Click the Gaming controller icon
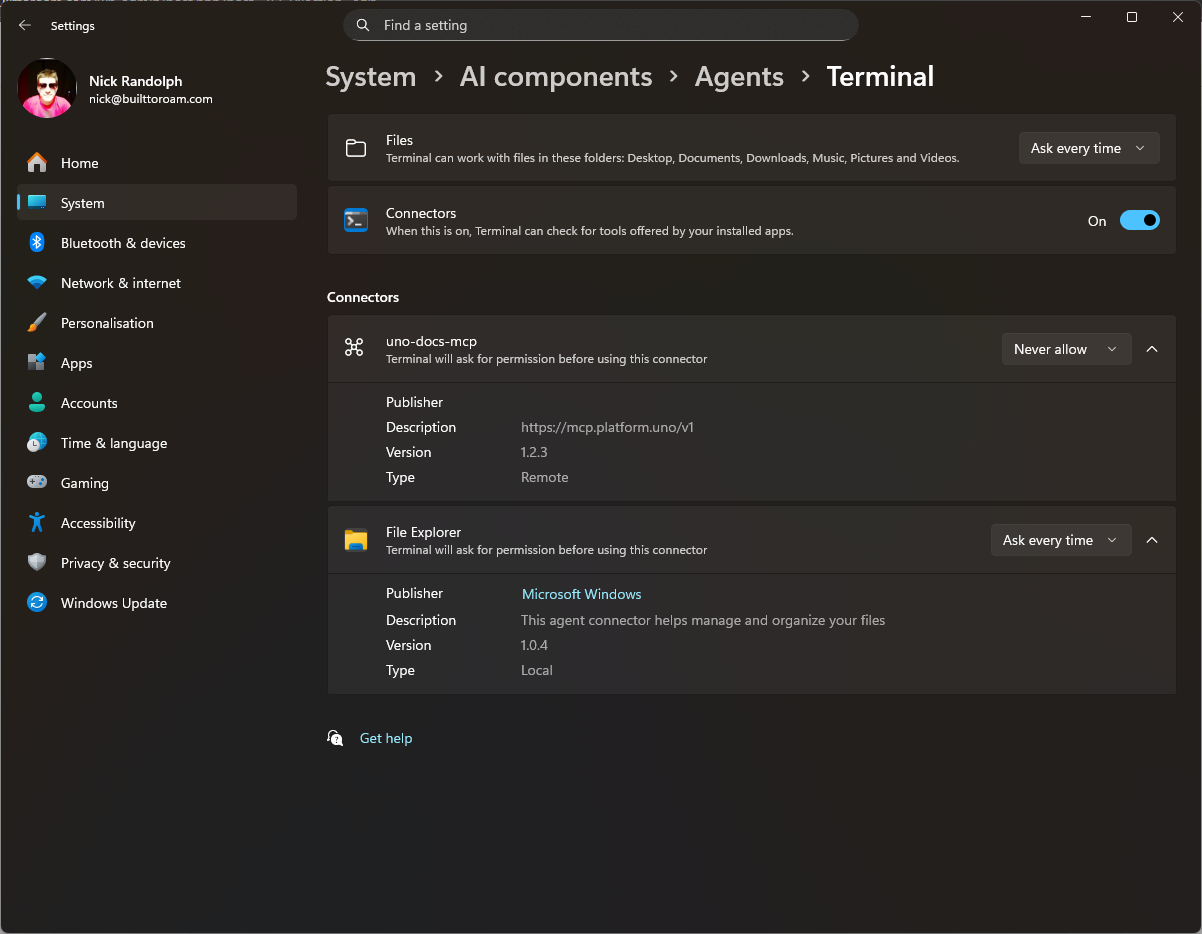The image size is (1202, 934). (x=37, y=483)
